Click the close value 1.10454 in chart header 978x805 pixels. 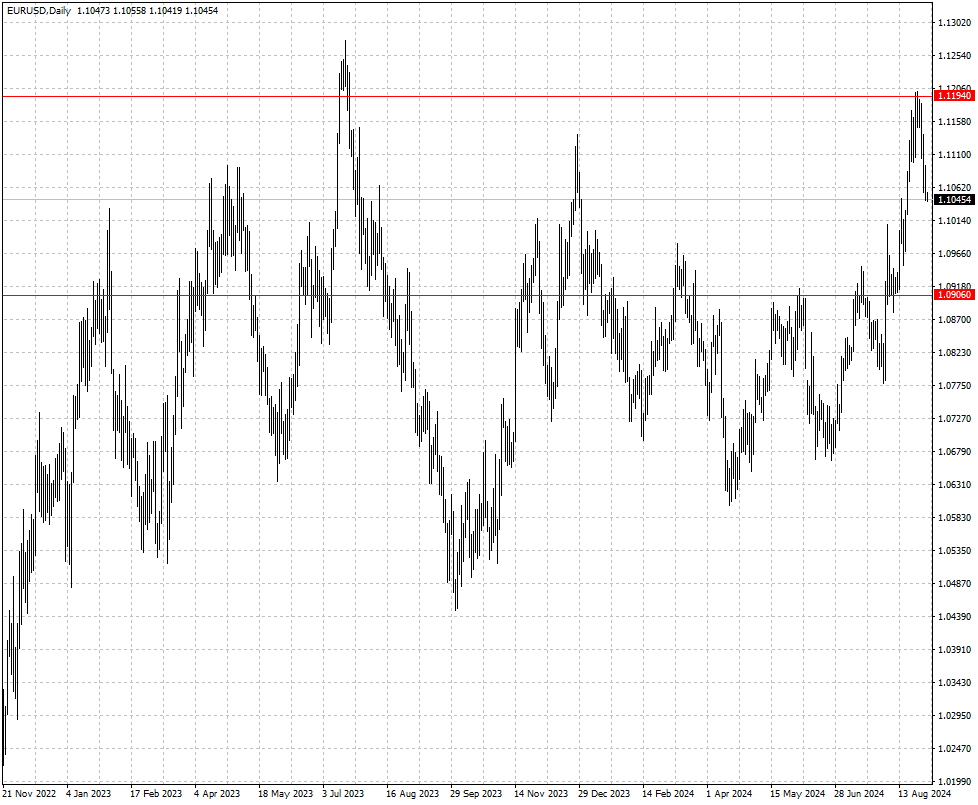(201, 11)
